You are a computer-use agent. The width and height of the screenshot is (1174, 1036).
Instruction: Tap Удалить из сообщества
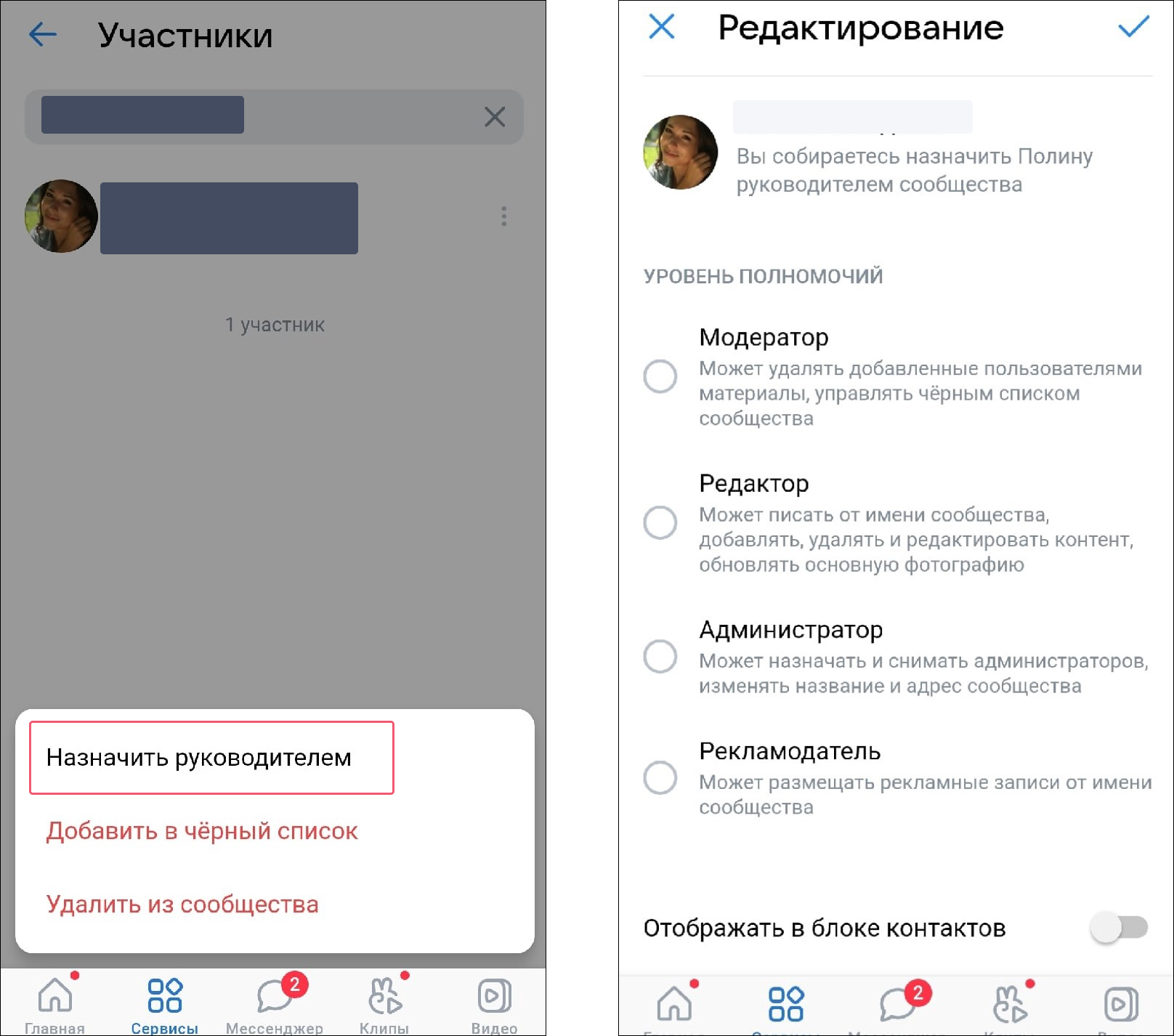pyautogui.click(x=182, y=905)
